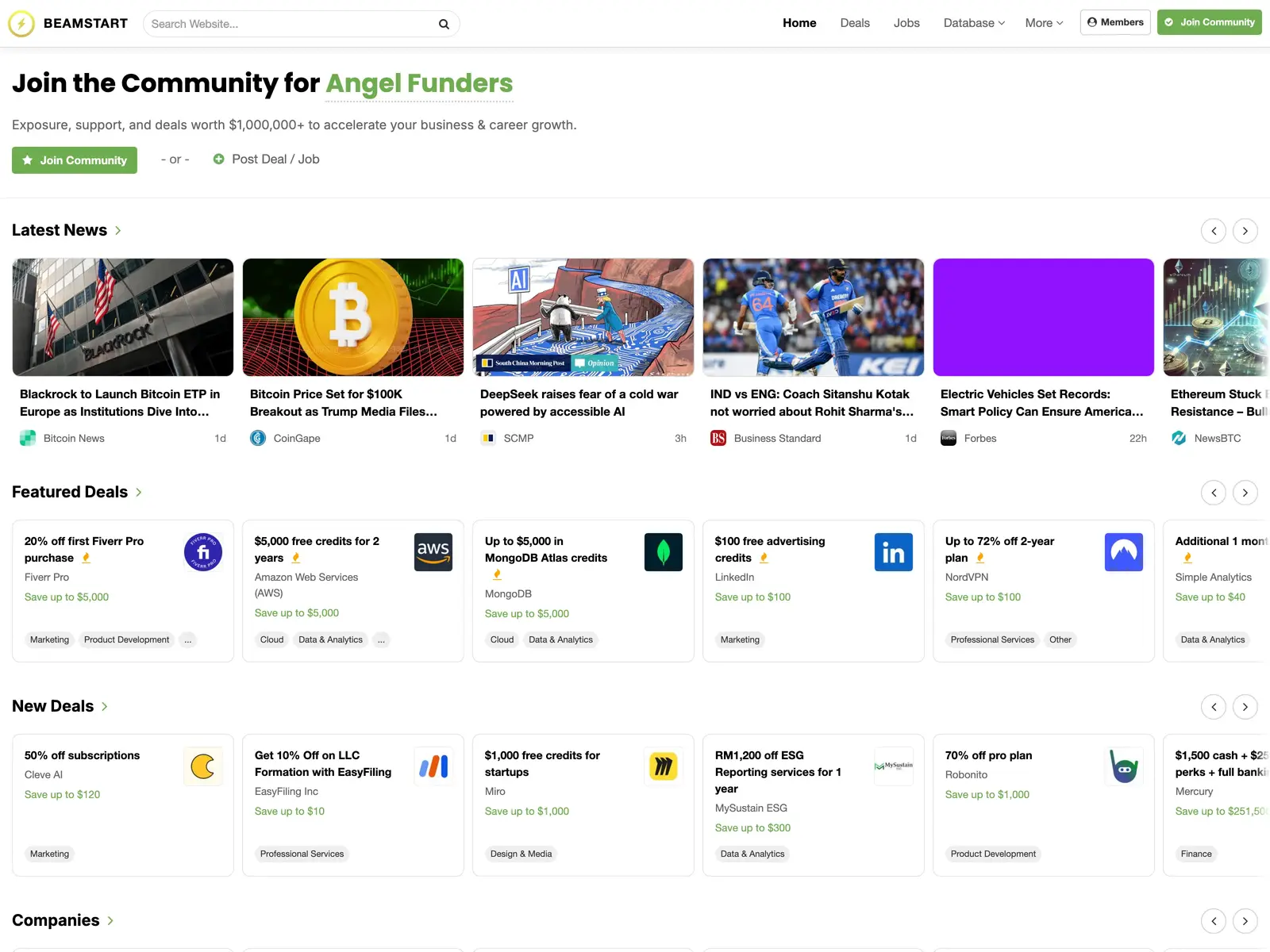Click the MongoDB leaf logo icon

coord(664,552)
